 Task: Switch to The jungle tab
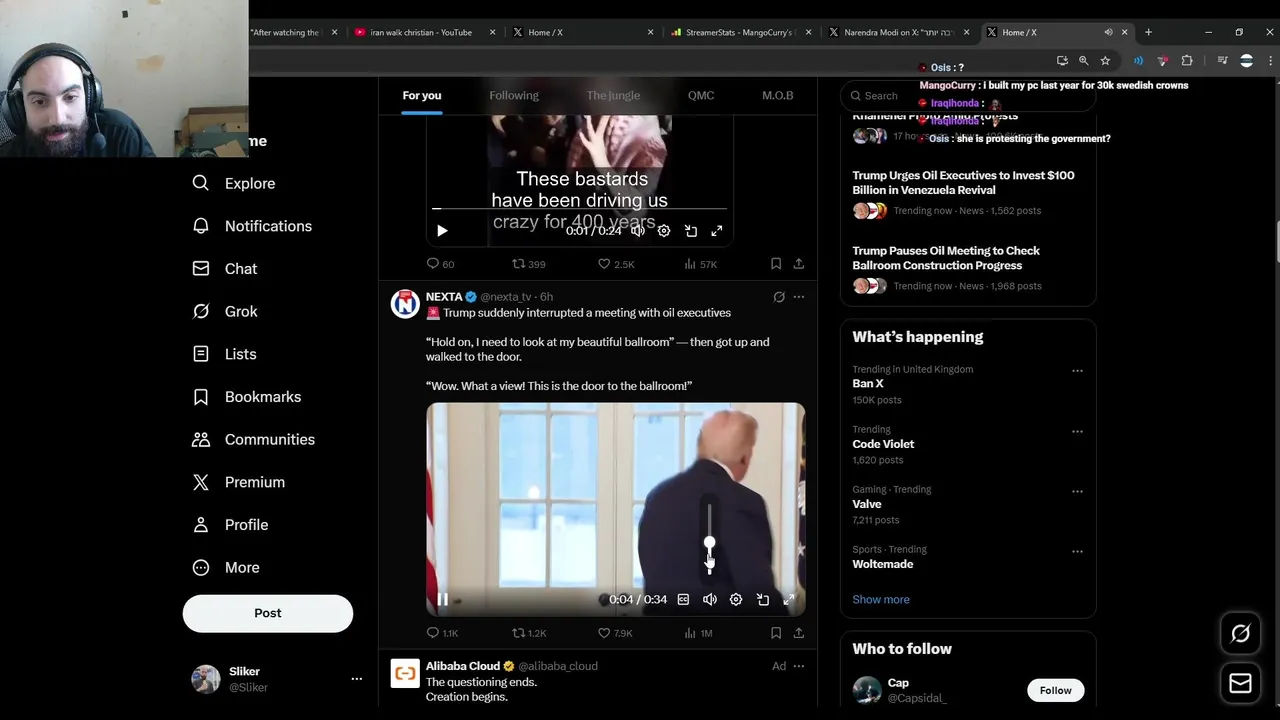[x=613, y=95]
